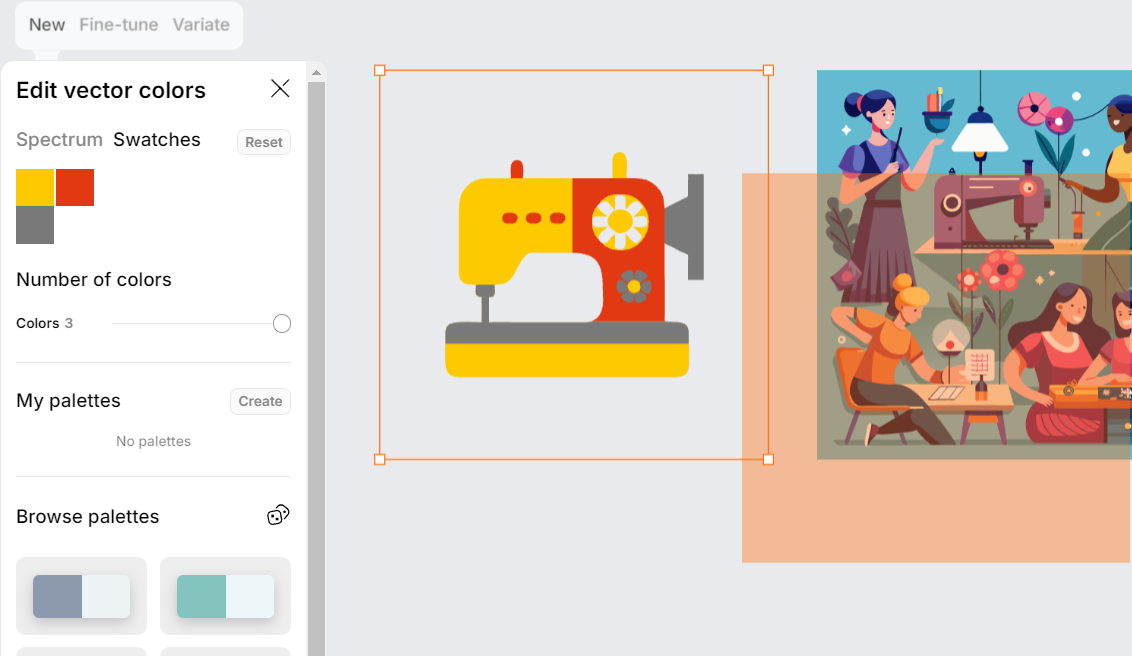Select the Swatches color mode

point(157,139)
